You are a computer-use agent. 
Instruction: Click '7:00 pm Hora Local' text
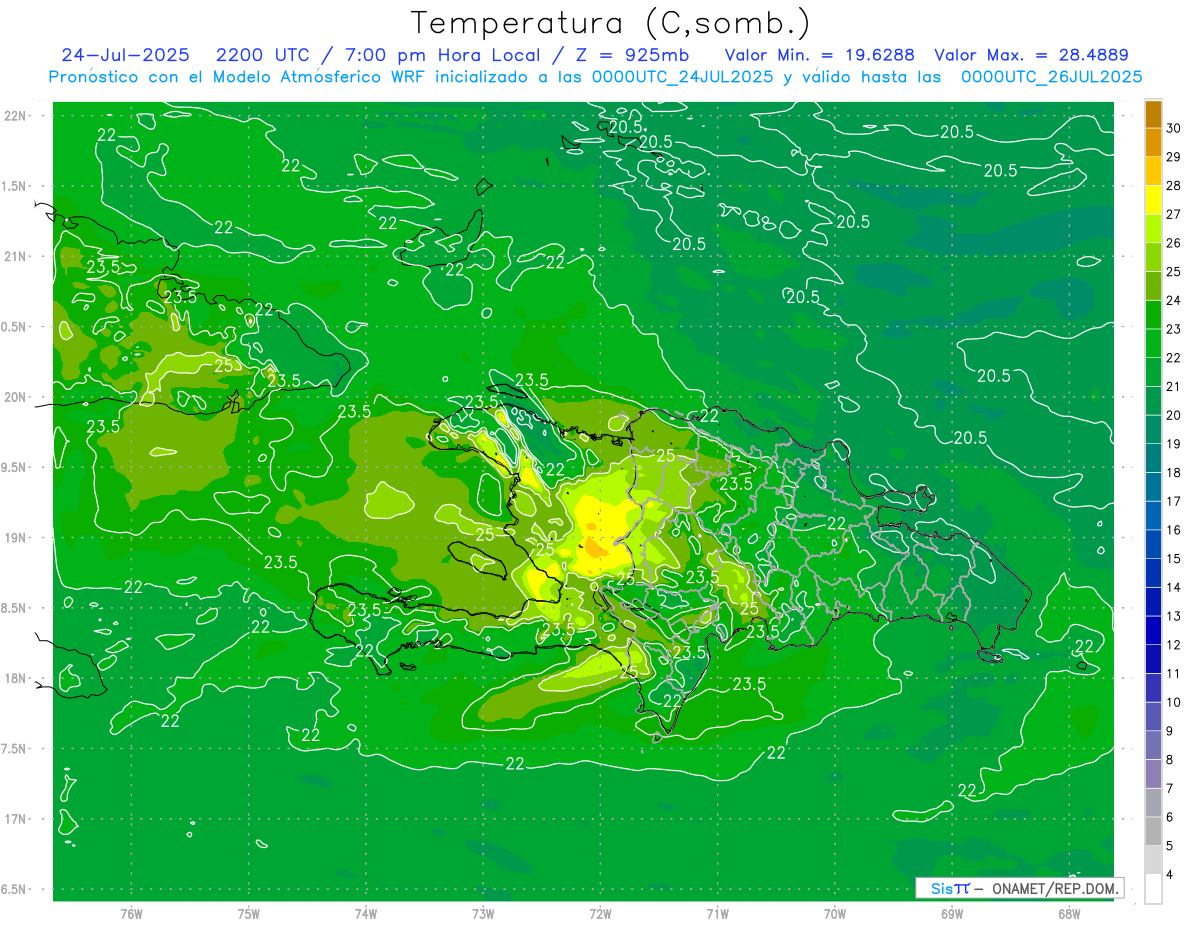pyautogui.click(x=442, y=55)
